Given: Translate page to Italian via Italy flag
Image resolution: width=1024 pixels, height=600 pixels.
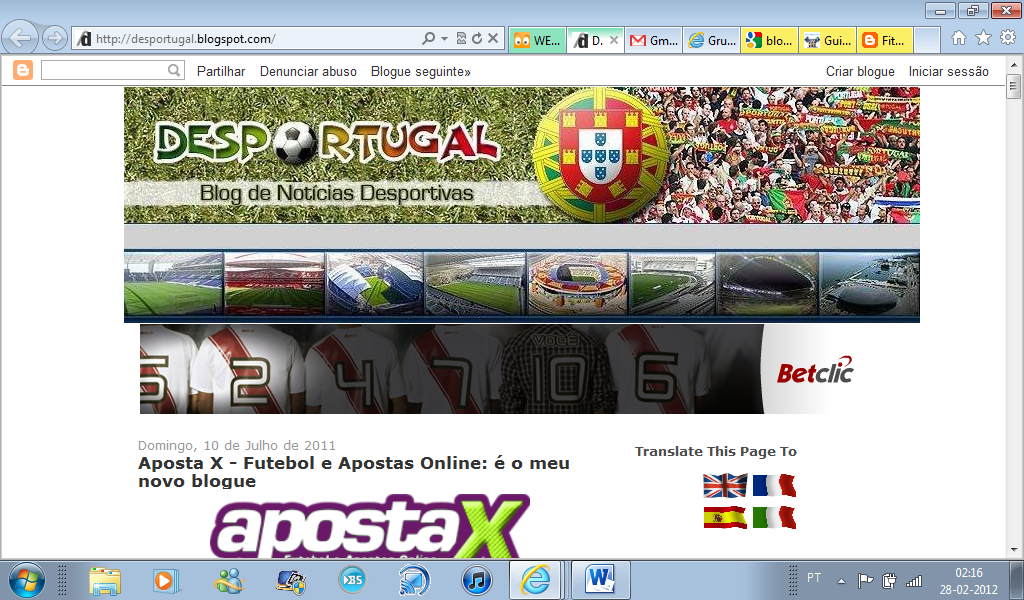Looking at the screenshot, I should [774, 518].
